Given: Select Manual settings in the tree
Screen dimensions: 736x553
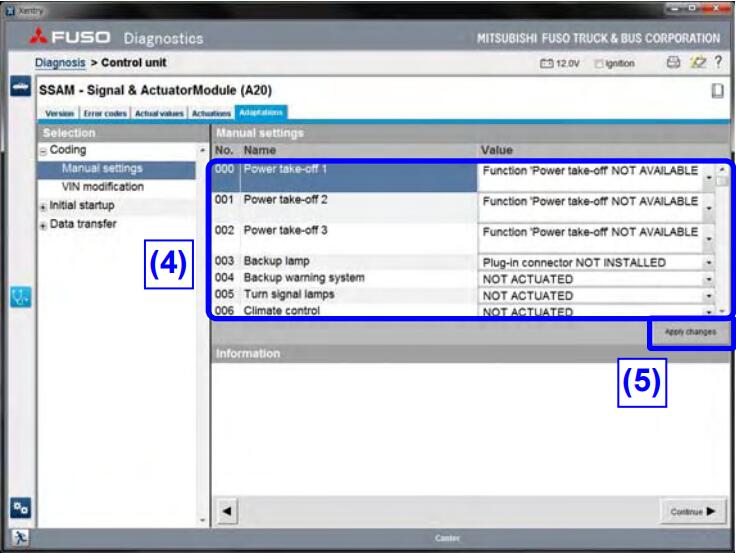Looking at the screenshot, I should click(x=102, y=168).
